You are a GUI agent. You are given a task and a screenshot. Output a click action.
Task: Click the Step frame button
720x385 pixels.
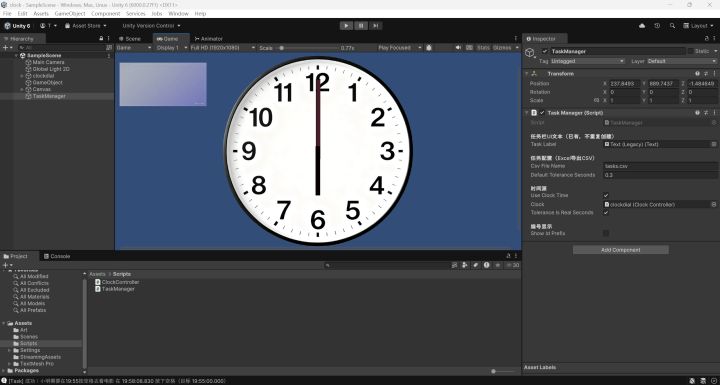(376, 26)
